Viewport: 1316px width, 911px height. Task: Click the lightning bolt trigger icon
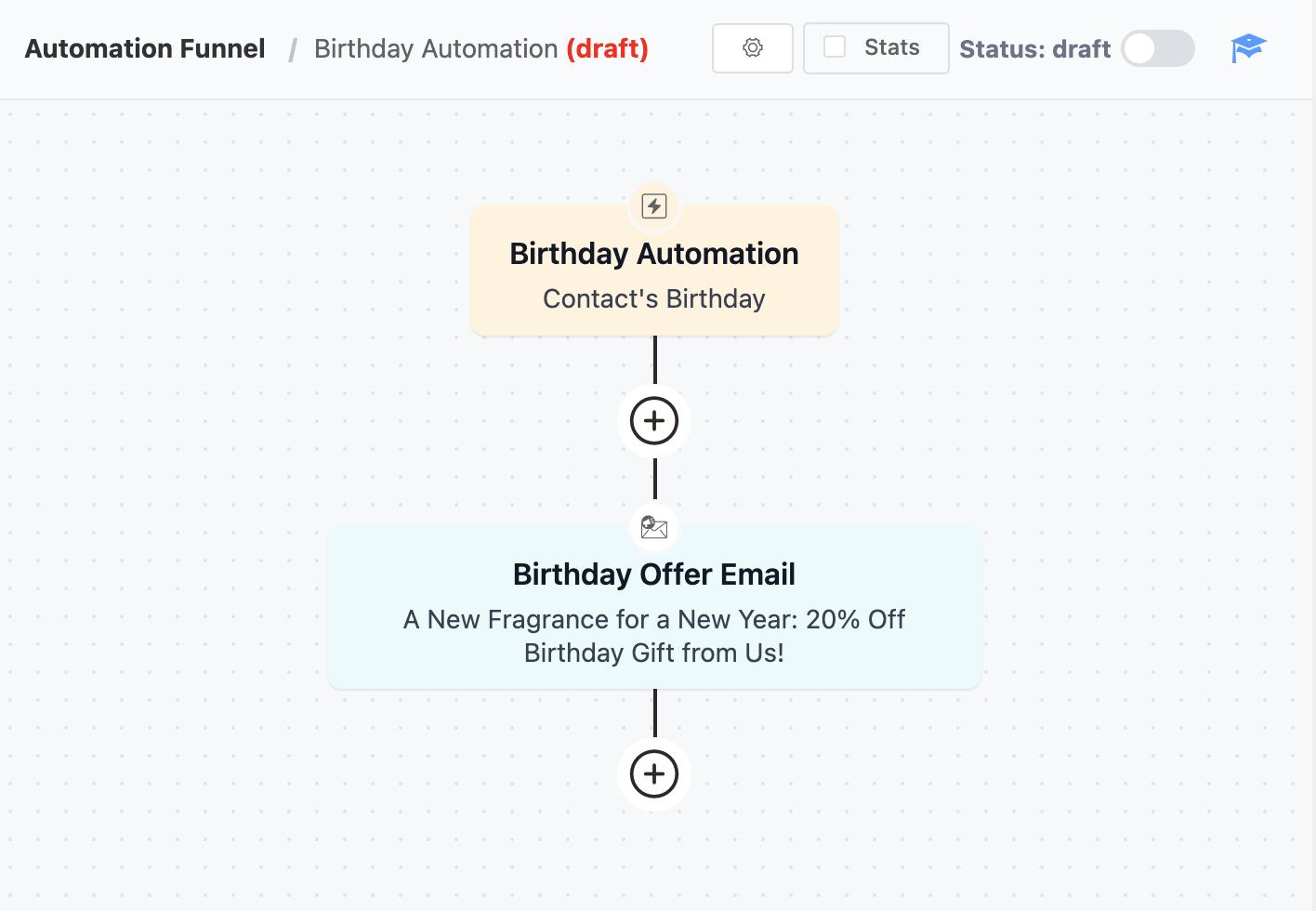click(653, 206)
